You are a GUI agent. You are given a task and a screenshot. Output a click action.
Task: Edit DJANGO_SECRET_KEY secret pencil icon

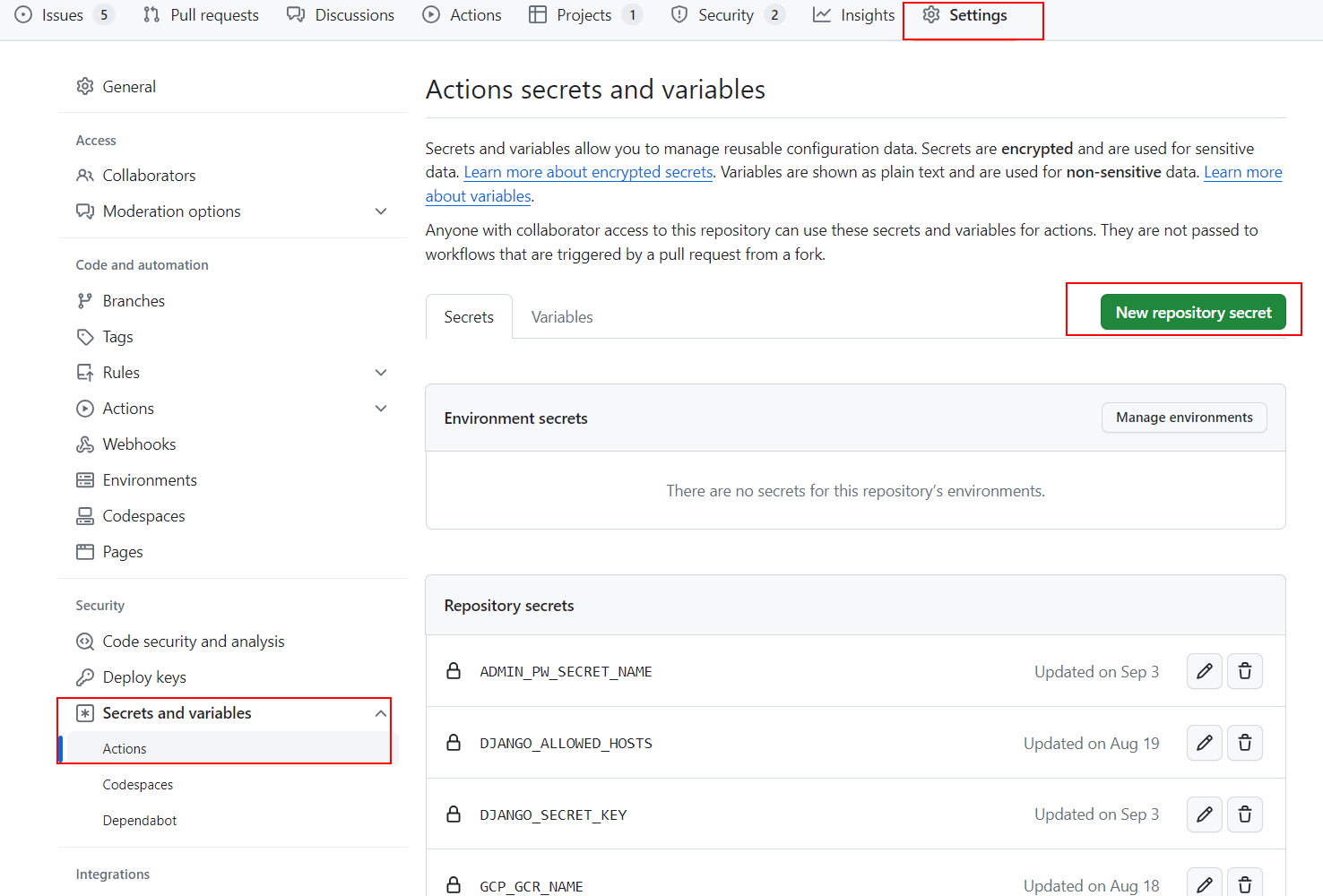1205,814
